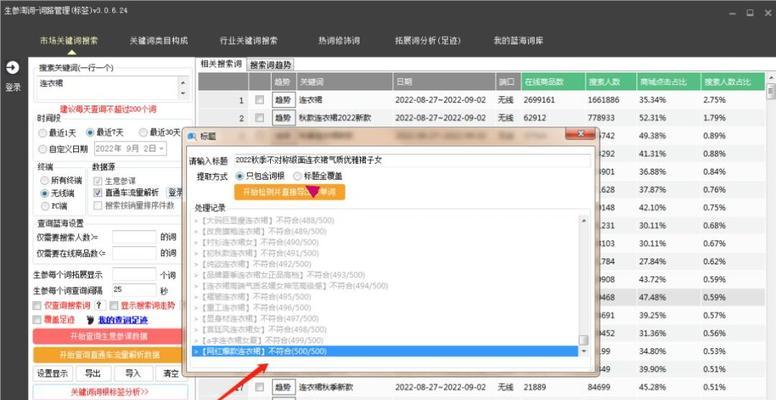Open the 拓展词分析(足迹) top tab
This screenshot has width=776, height=400.
tap(428, 41)
